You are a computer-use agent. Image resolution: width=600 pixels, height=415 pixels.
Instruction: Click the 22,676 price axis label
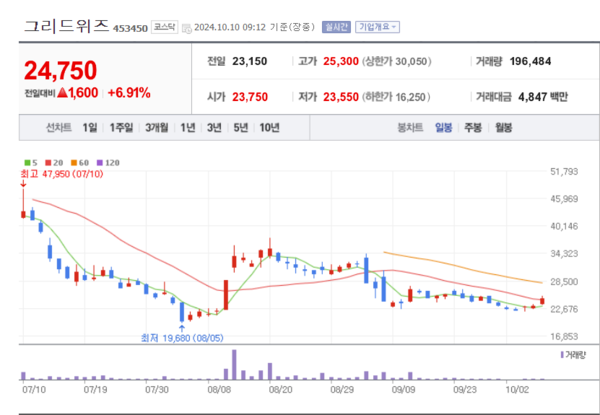pyautogui.click(x=564, y=309)
